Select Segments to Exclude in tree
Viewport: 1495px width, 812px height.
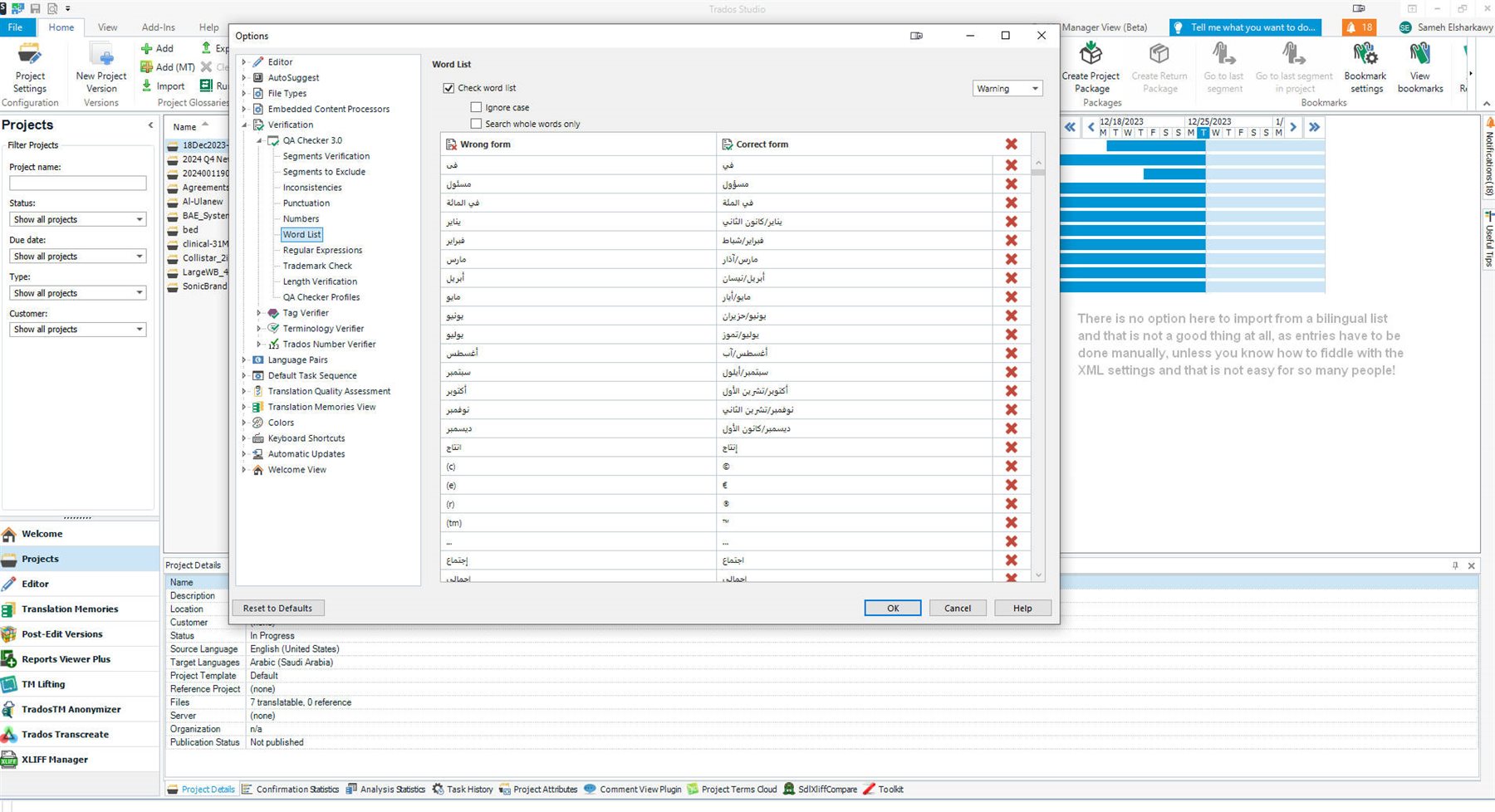[x=324, y=172]
